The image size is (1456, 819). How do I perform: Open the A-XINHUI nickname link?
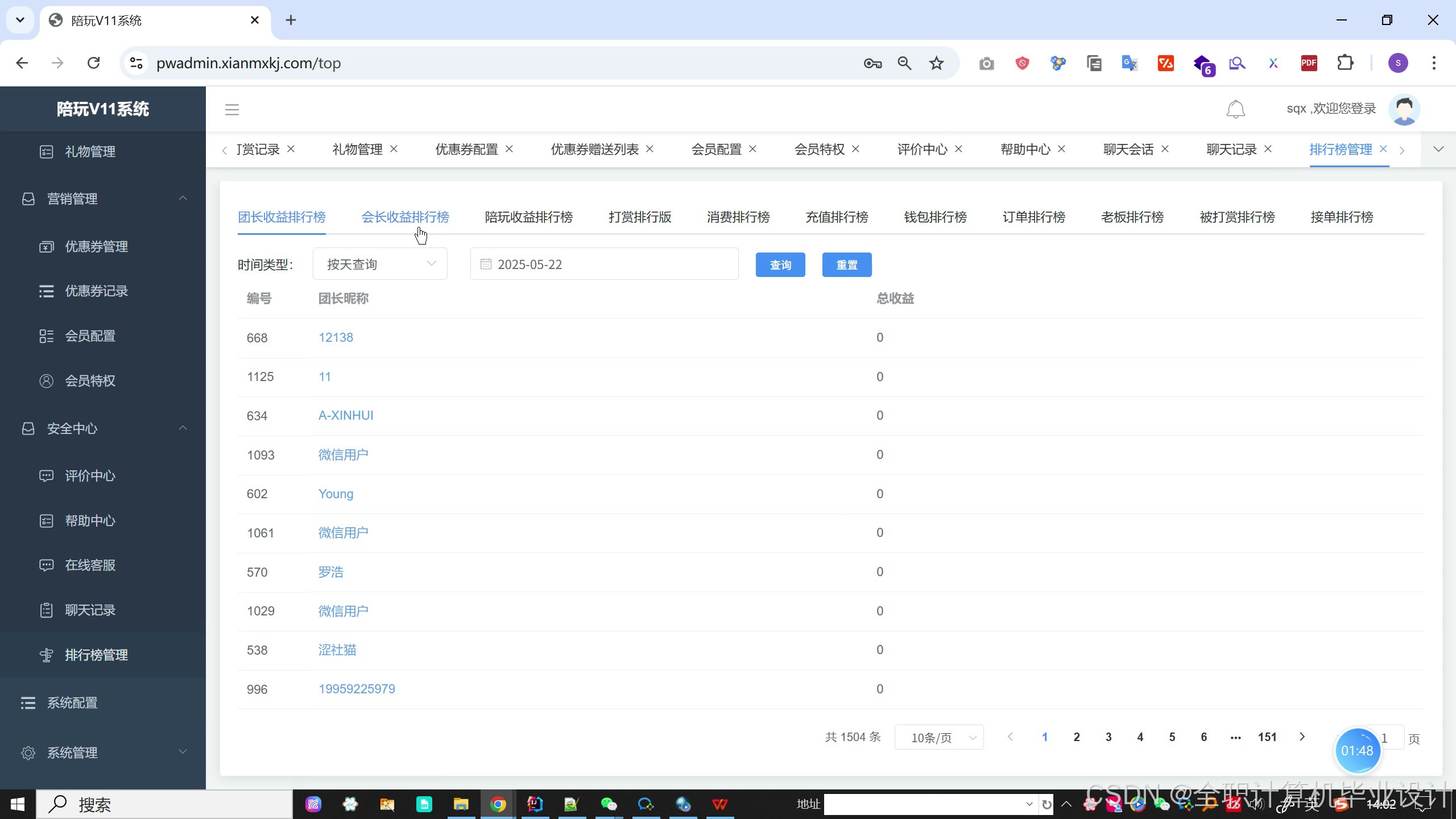[346, 416]
